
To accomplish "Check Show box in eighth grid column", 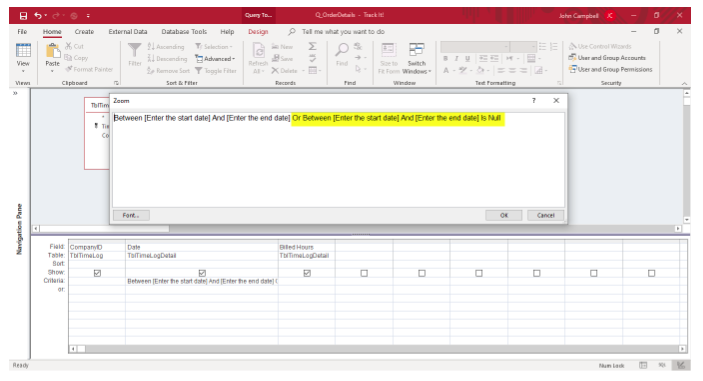I will tap(594, 273).
